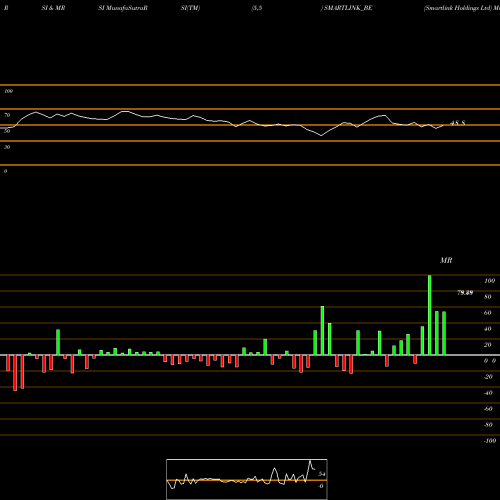
Task: Click the MR value '79.49'
Action: pos(465,293)
